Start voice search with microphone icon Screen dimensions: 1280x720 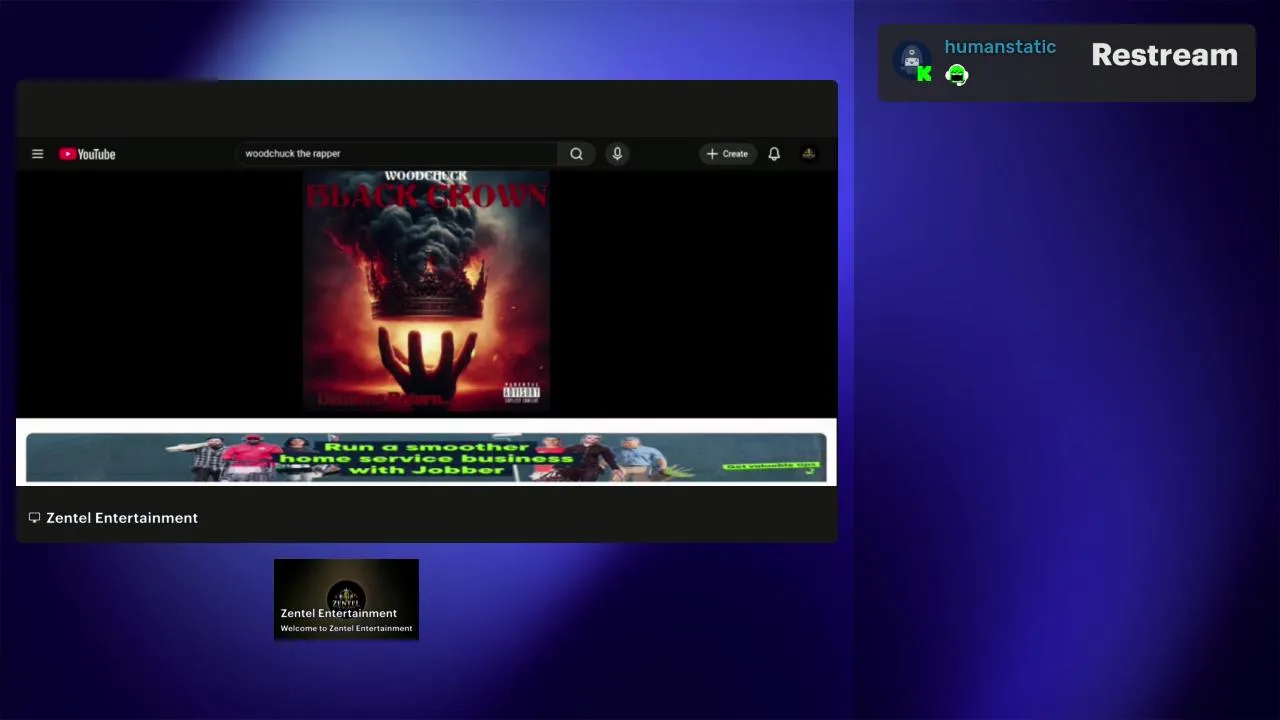[617, 154]
